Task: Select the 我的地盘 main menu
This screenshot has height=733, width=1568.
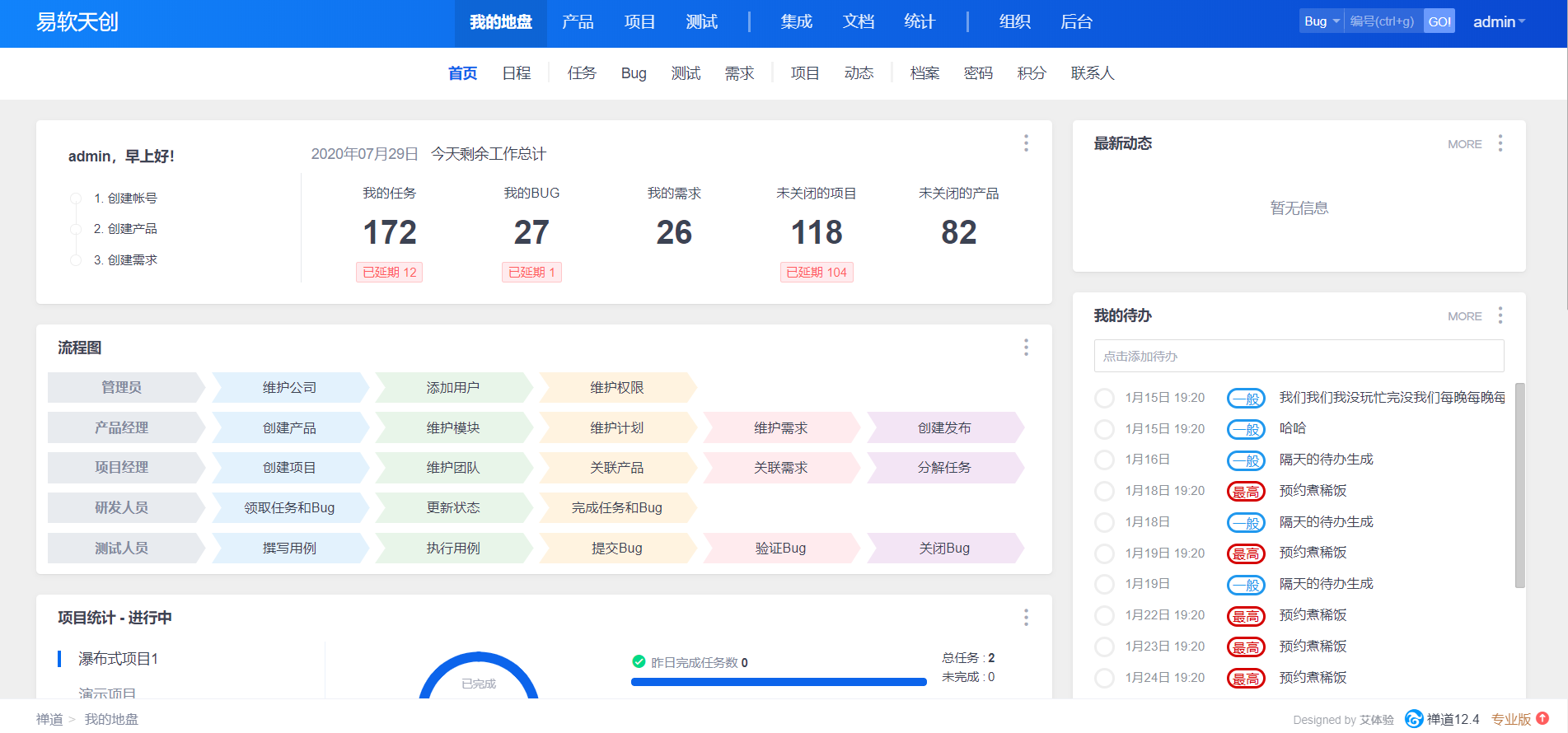Action: (x=501, y=23)
